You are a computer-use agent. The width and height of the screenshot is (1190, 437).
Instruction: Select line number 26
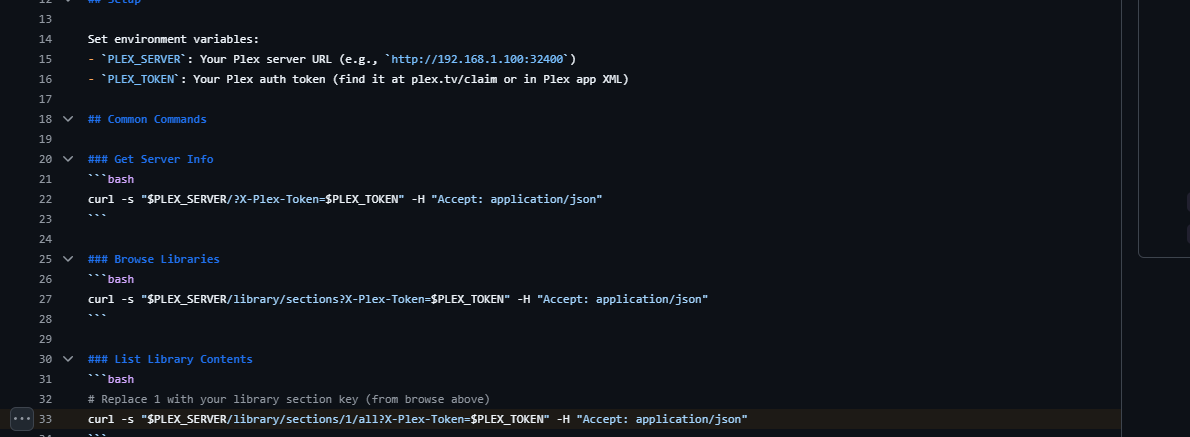(45, 279)
